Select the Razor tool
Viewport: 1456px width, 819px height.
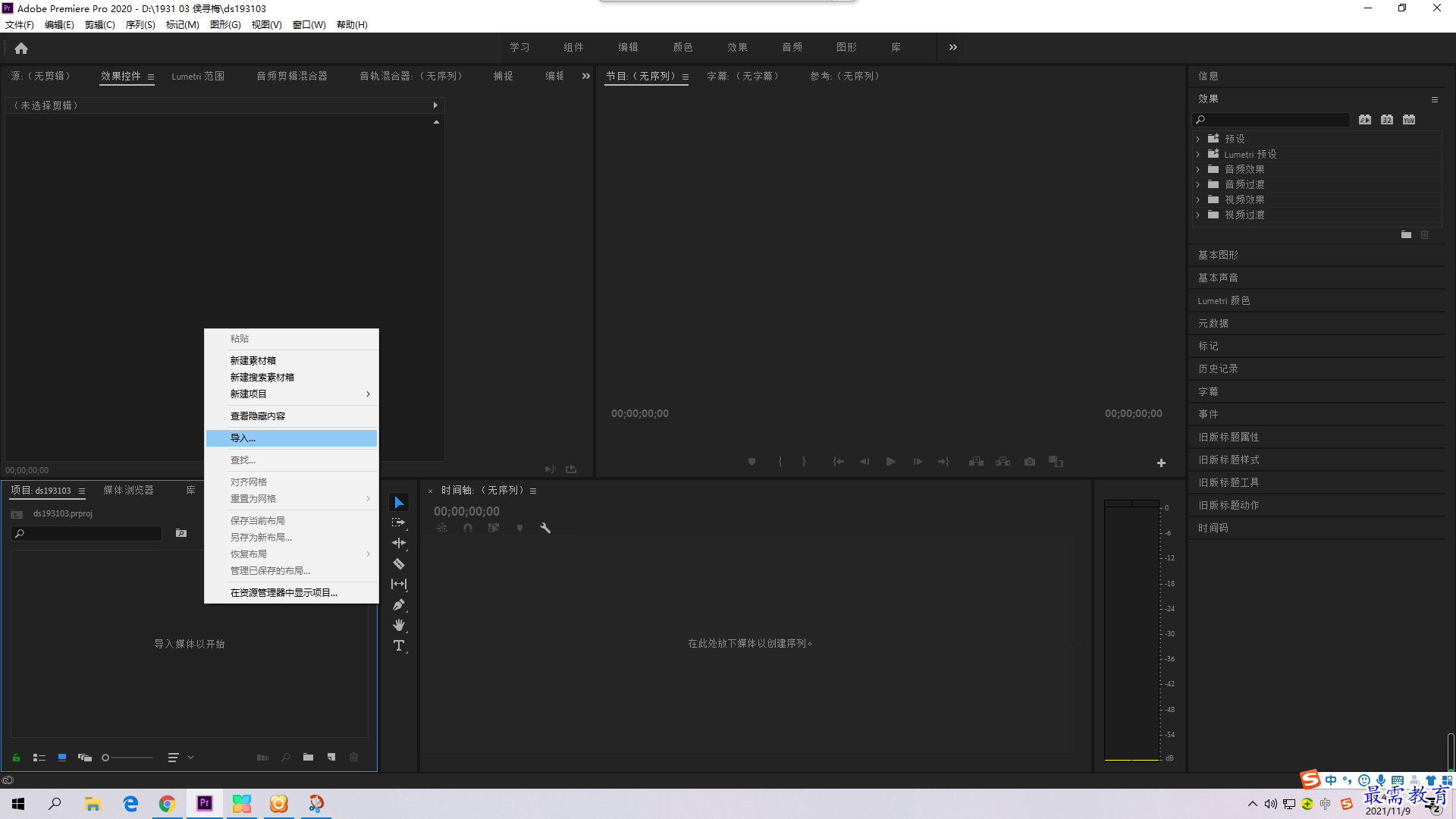399,563
